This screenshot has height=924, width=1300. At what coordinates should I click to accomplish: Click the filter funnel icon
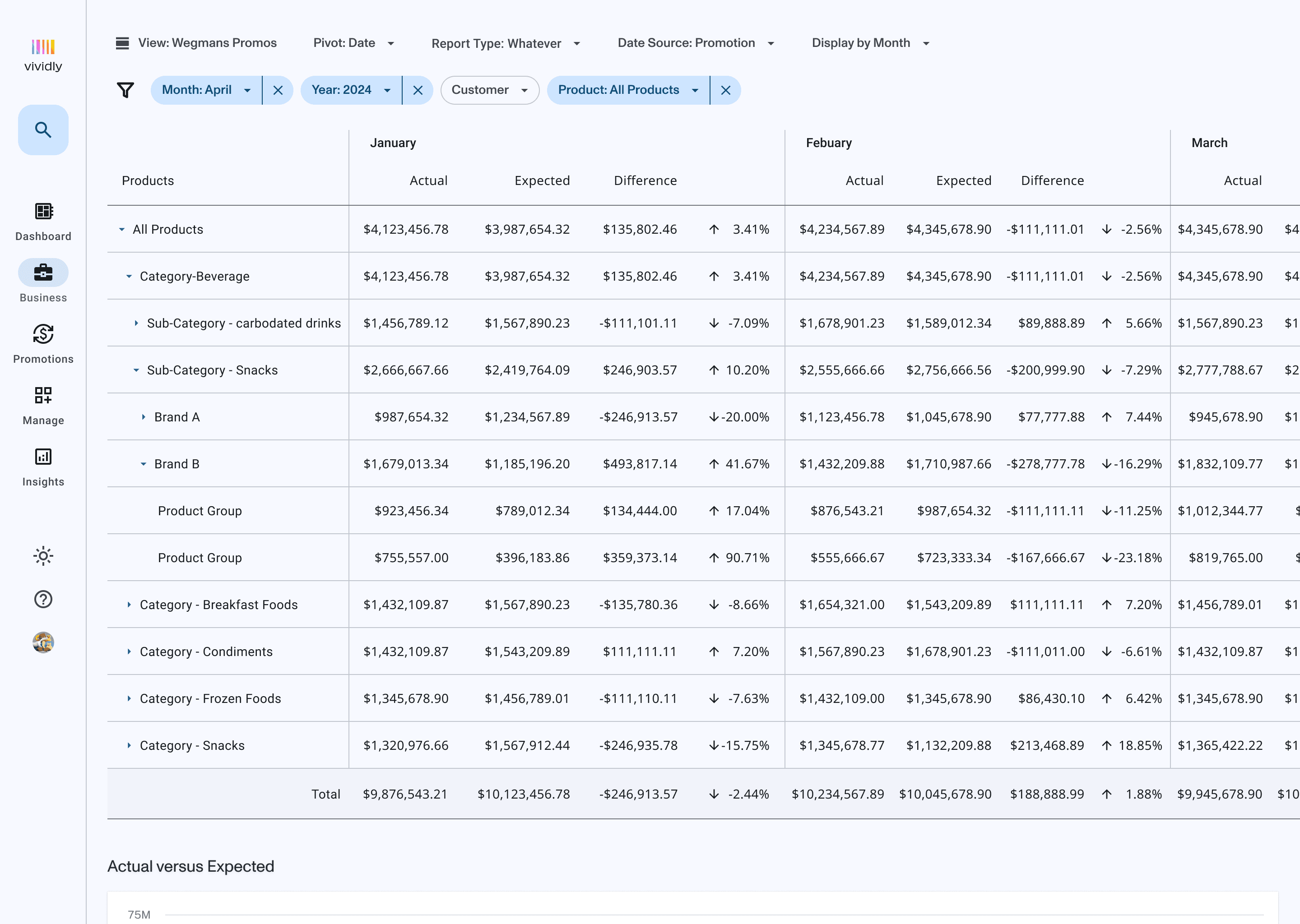(125, 90)
